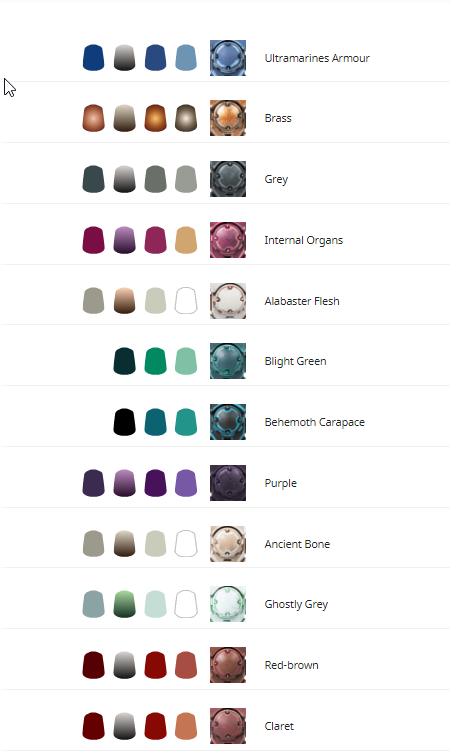Click the Behemoth Carapace shoulder pad thumbnail
This screenshot has width=450, height=756.
(228, 422)
